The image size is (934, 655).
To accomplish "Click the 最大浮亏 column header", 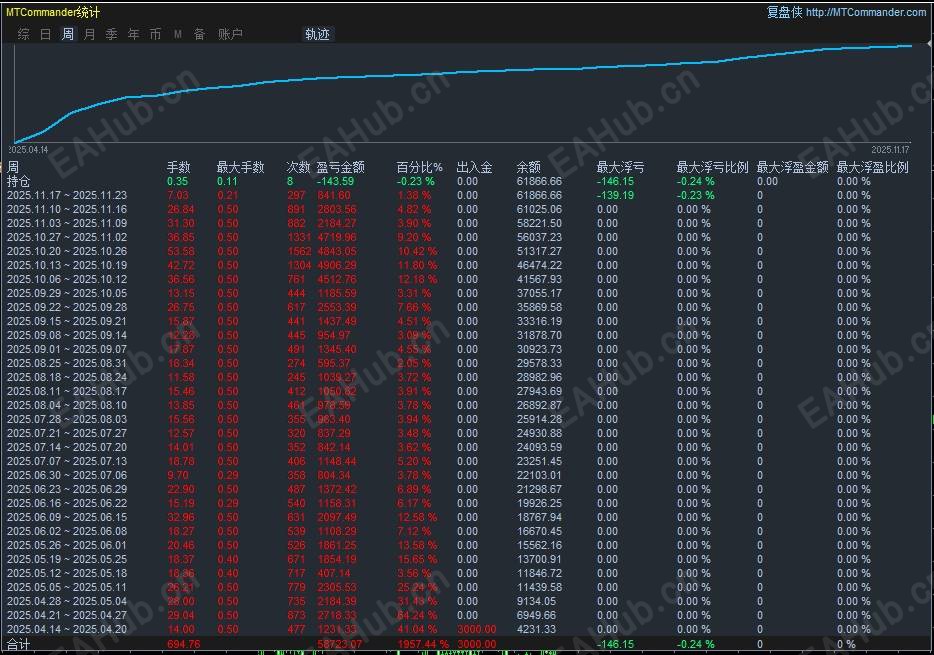I will coord(620,167).
